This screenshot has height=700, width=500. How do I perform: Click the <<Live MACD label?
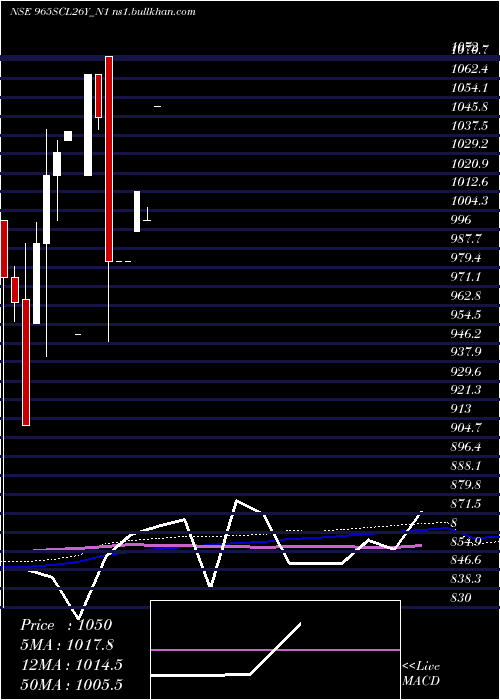click(x=421, y=673)
